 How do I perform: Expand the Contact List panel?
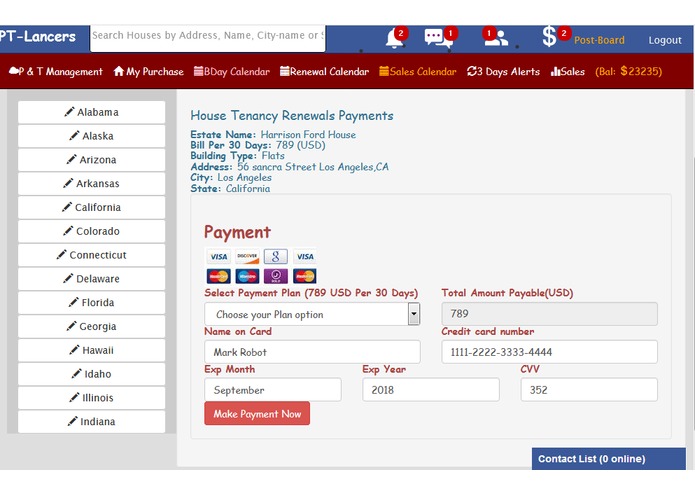(x=609, y=459)
